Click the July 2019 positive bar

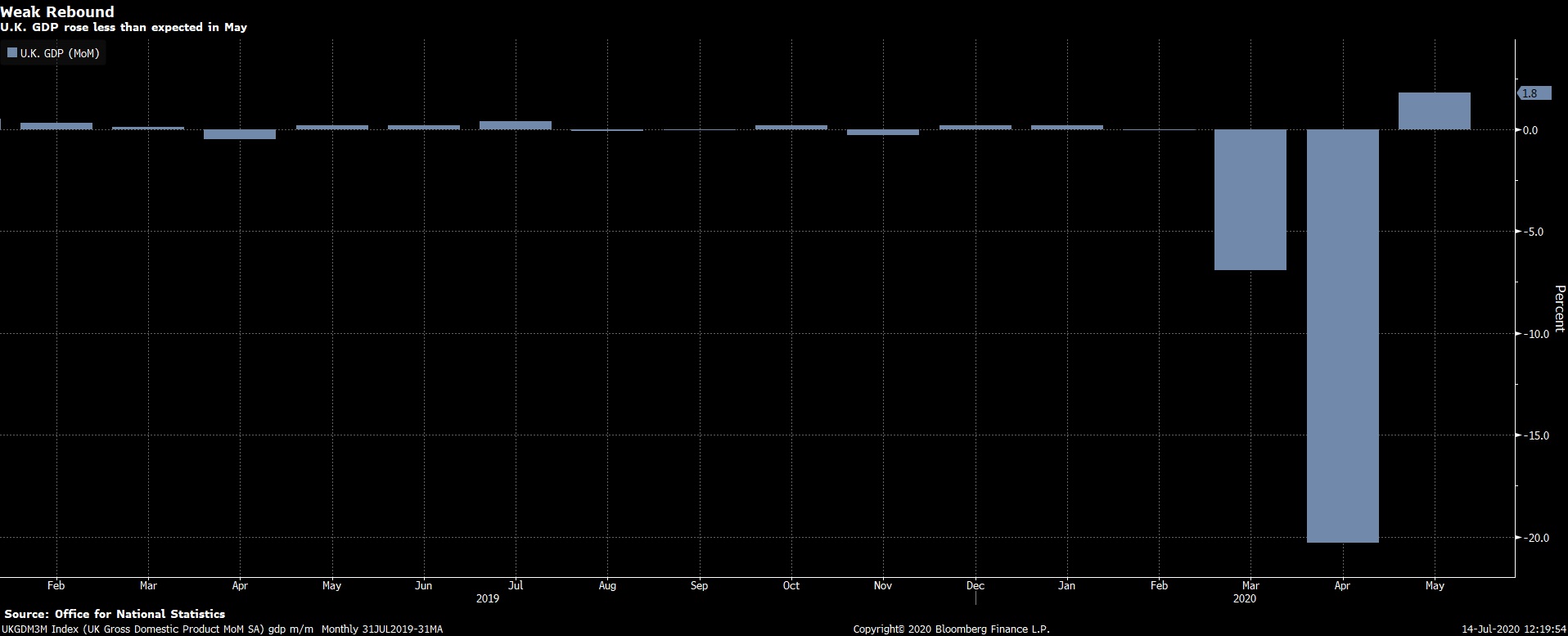(x=516, y=125)
